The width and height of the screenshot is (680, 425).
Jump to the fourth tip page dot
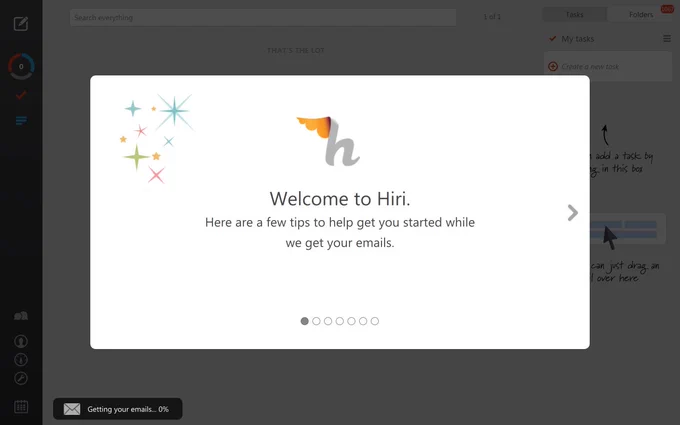[340, 321]
